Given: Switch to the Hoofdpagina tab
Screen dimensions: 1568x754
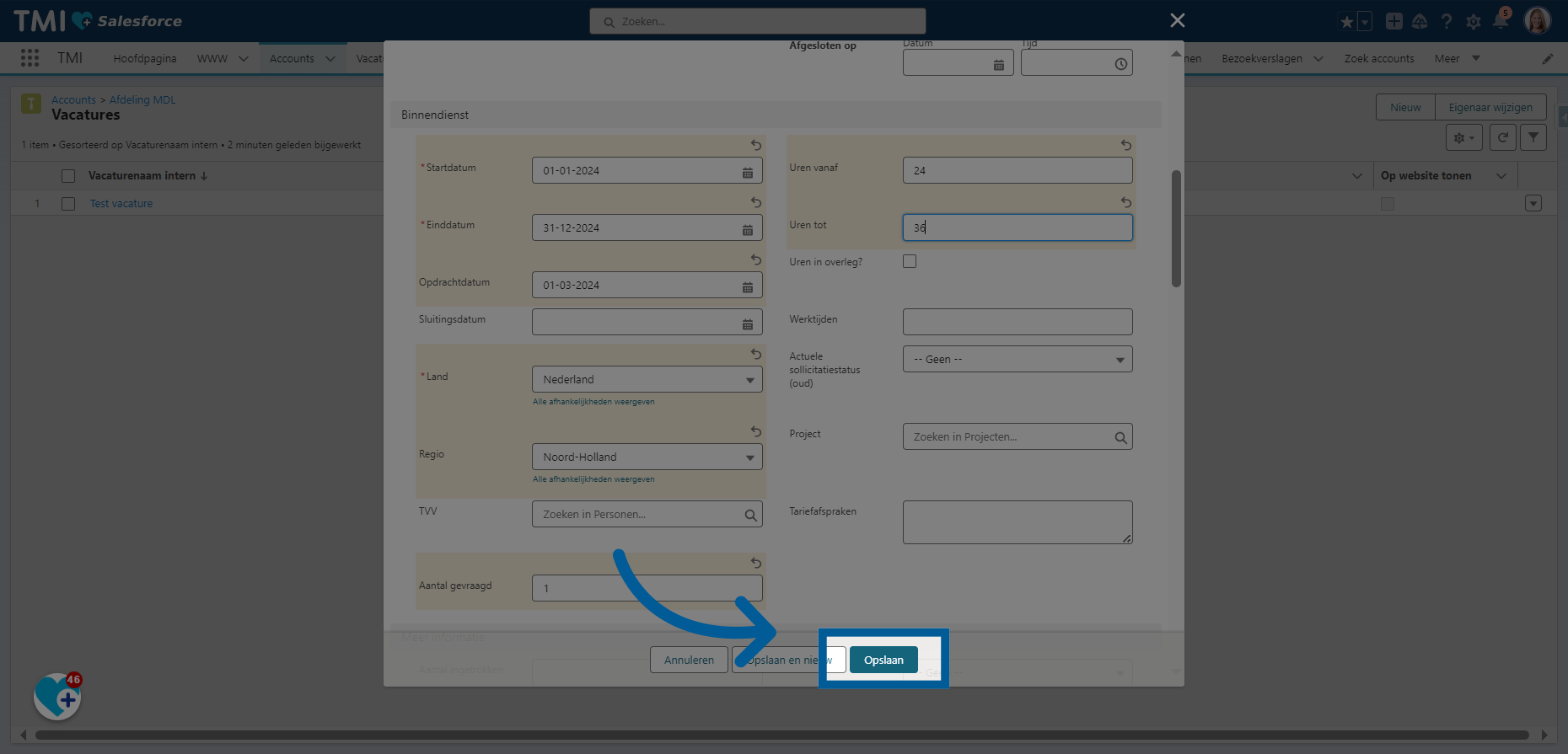Looking at the screenshot, I should coord(145,58).
